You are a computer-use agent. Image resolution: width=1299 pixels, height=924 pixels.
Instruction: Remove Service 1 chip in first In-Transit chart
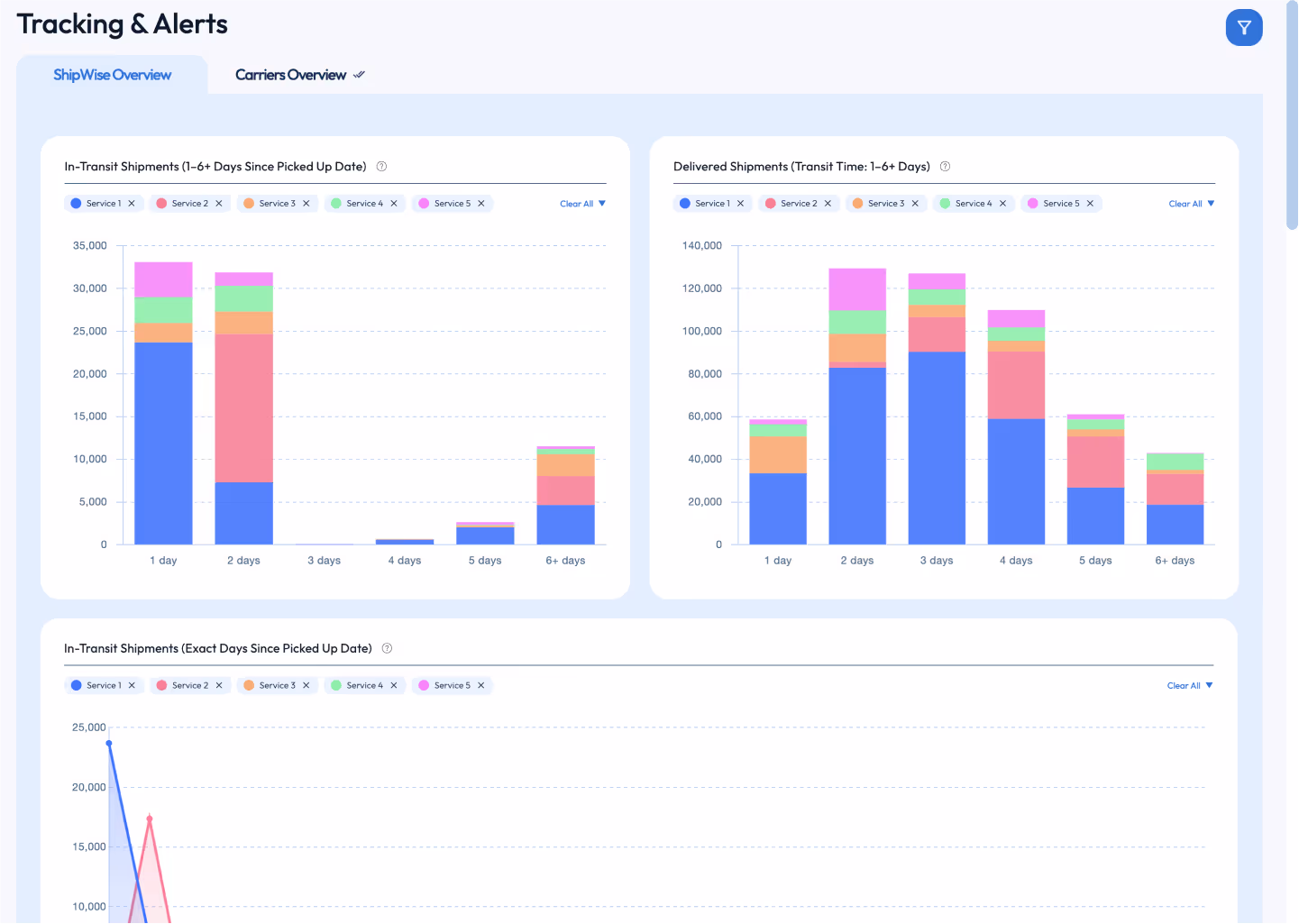point(132,204)
